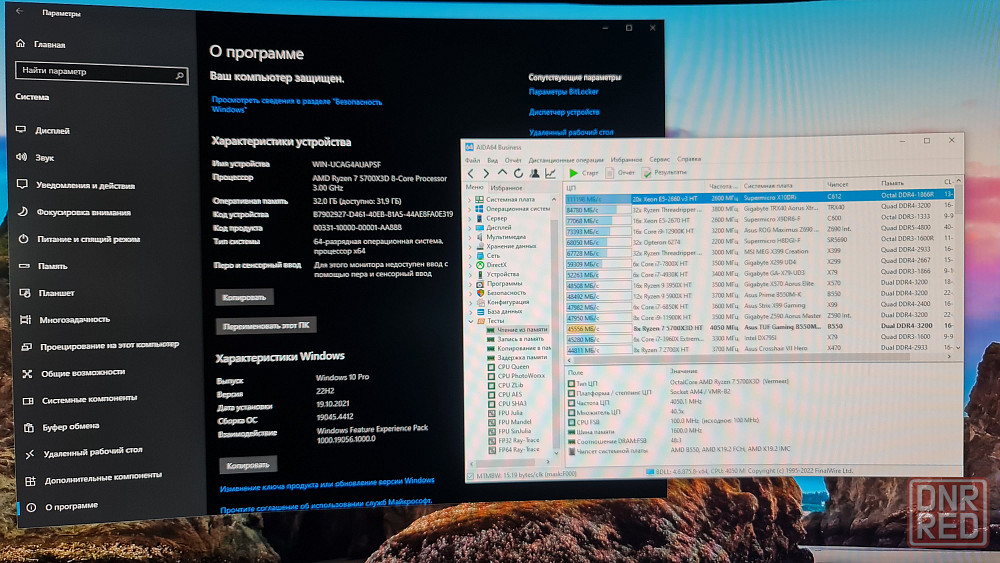Select the FP64 Ray-Trace test
Viewport: 1000px width, 563px height.
pyautogui.click(x=514, y=450)
